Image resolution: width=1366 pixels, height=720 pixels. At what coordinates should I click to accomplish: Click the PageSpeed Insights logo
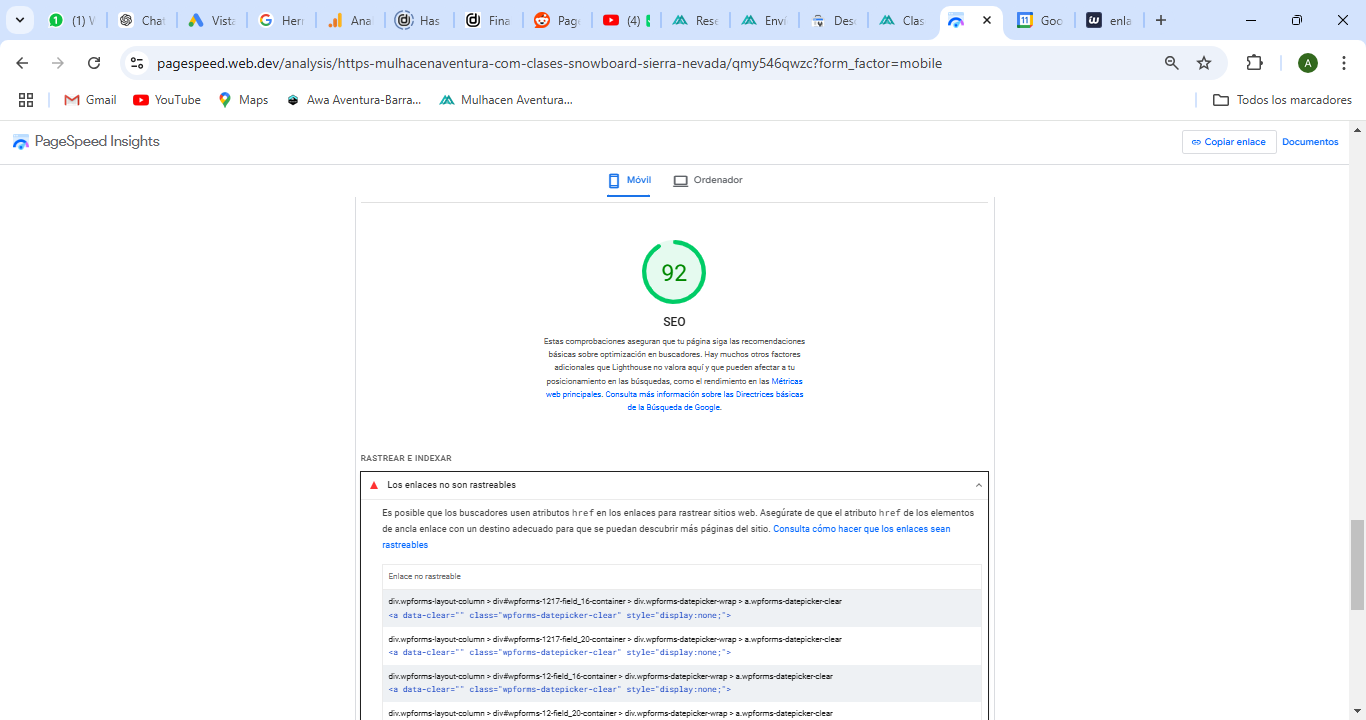pyautogui.click(x=86, y=142)
